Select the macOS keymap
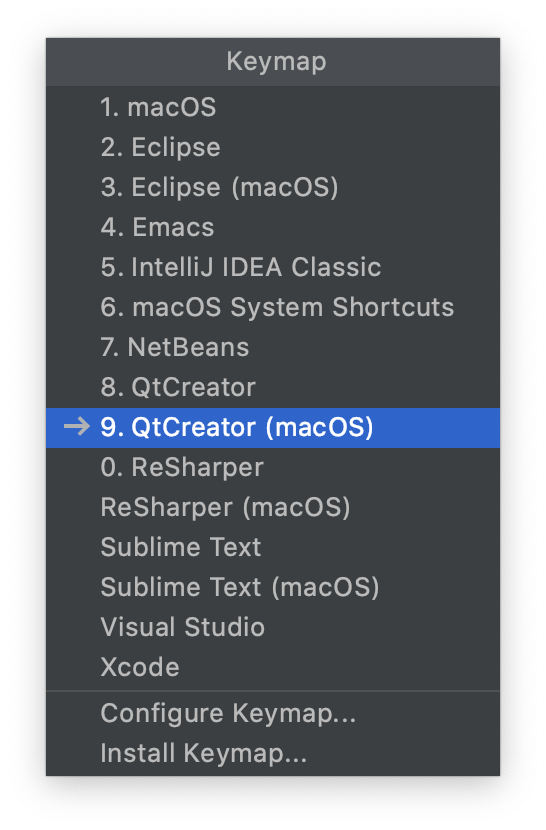Image resolution: width=546 pixels, height=830 pixels. (x=273, y=107)
